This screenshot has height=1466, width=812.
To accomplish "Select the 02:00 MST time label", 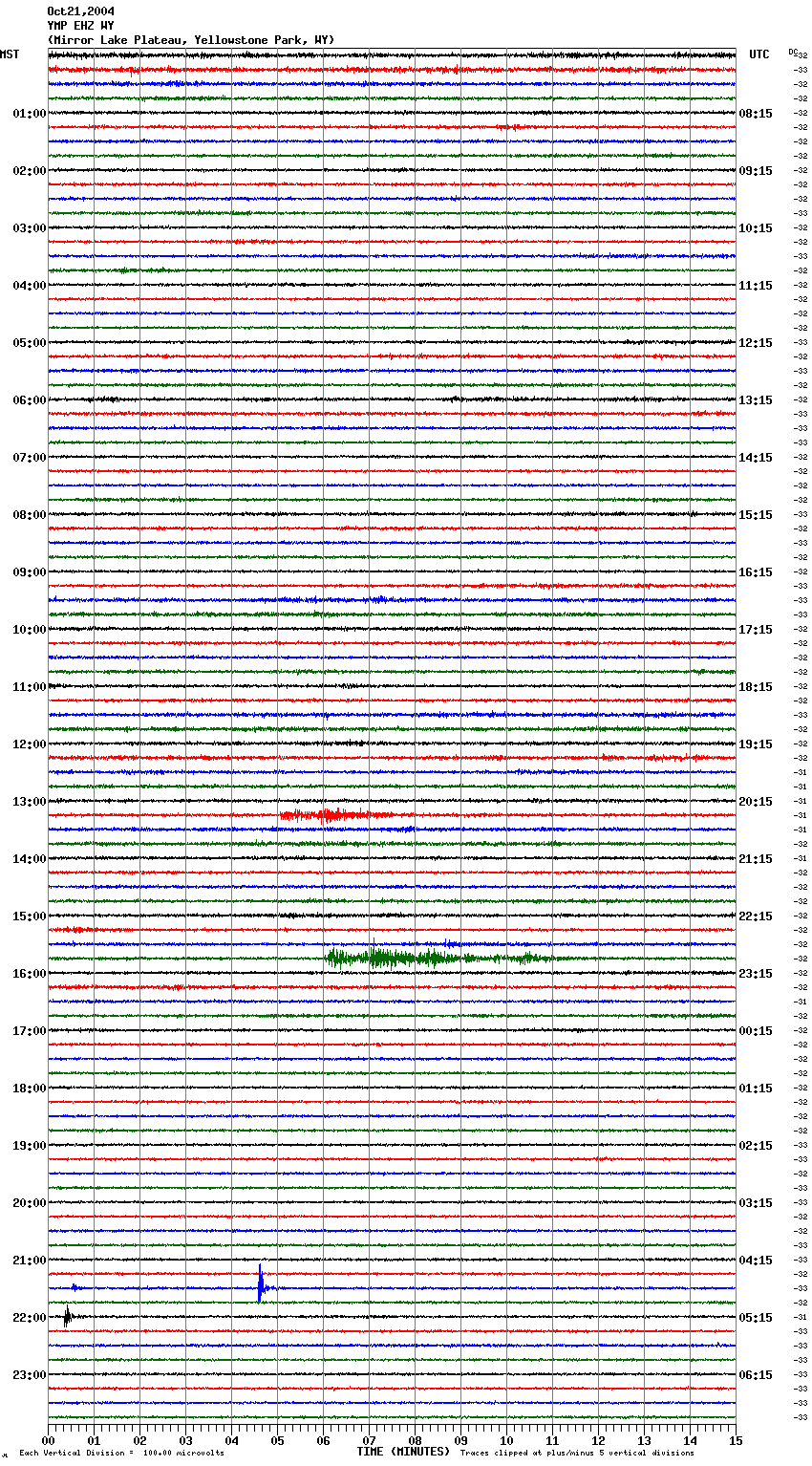I will 30,171.
